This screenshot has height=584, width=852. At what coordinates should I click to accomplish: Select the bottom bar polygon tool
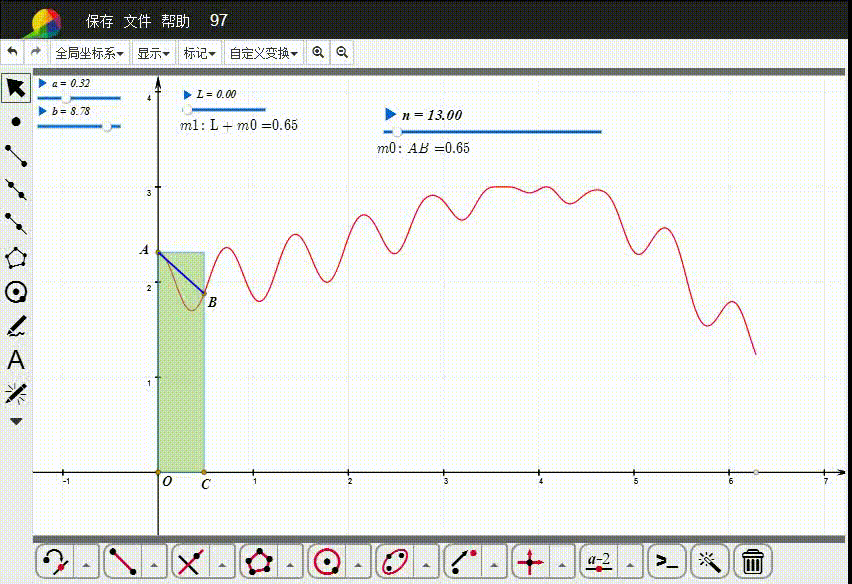[x=259, y=561]
